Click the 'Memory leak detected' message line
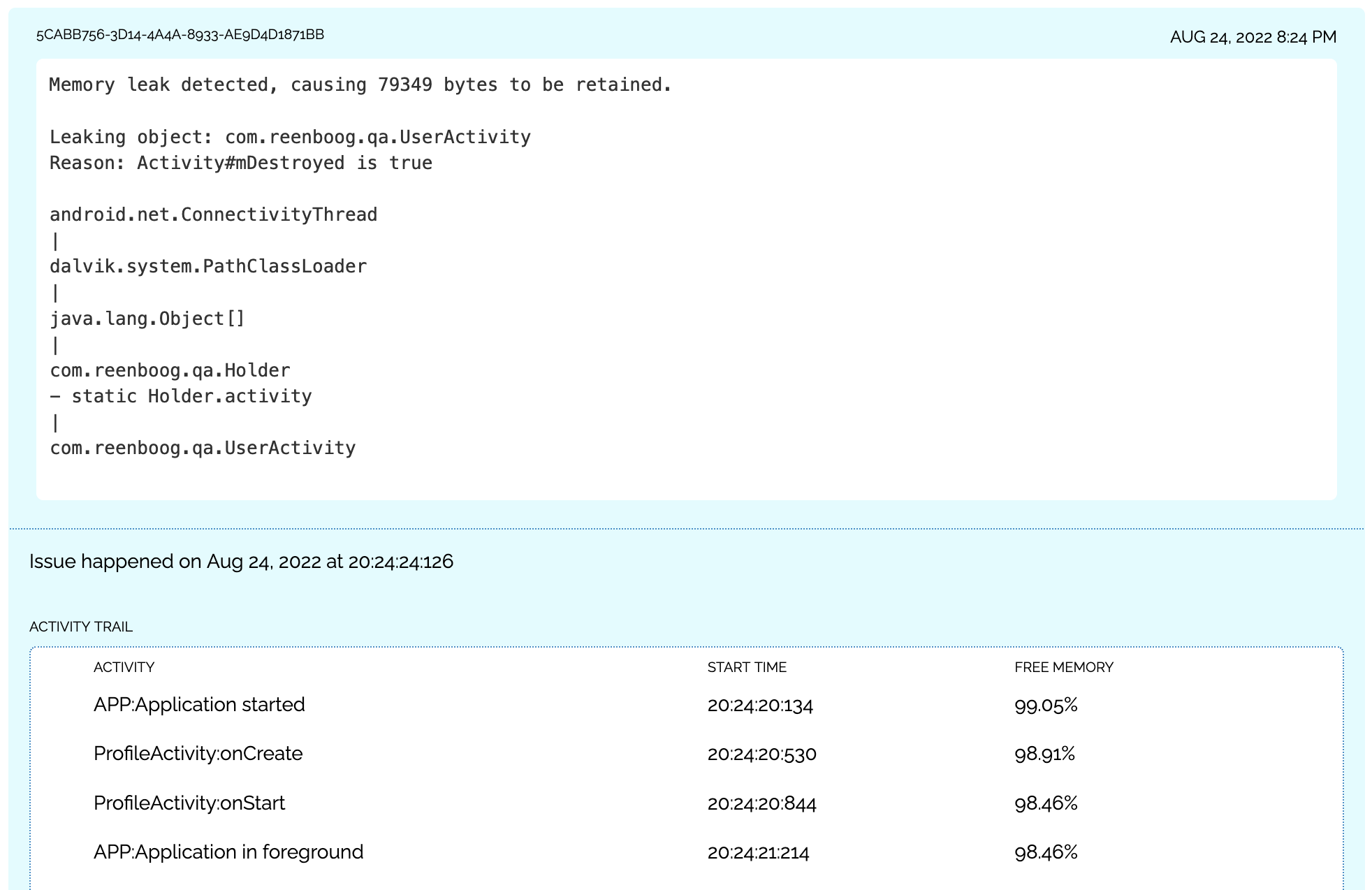Screen dimensions: 1372x890 [x=360, y=85]
